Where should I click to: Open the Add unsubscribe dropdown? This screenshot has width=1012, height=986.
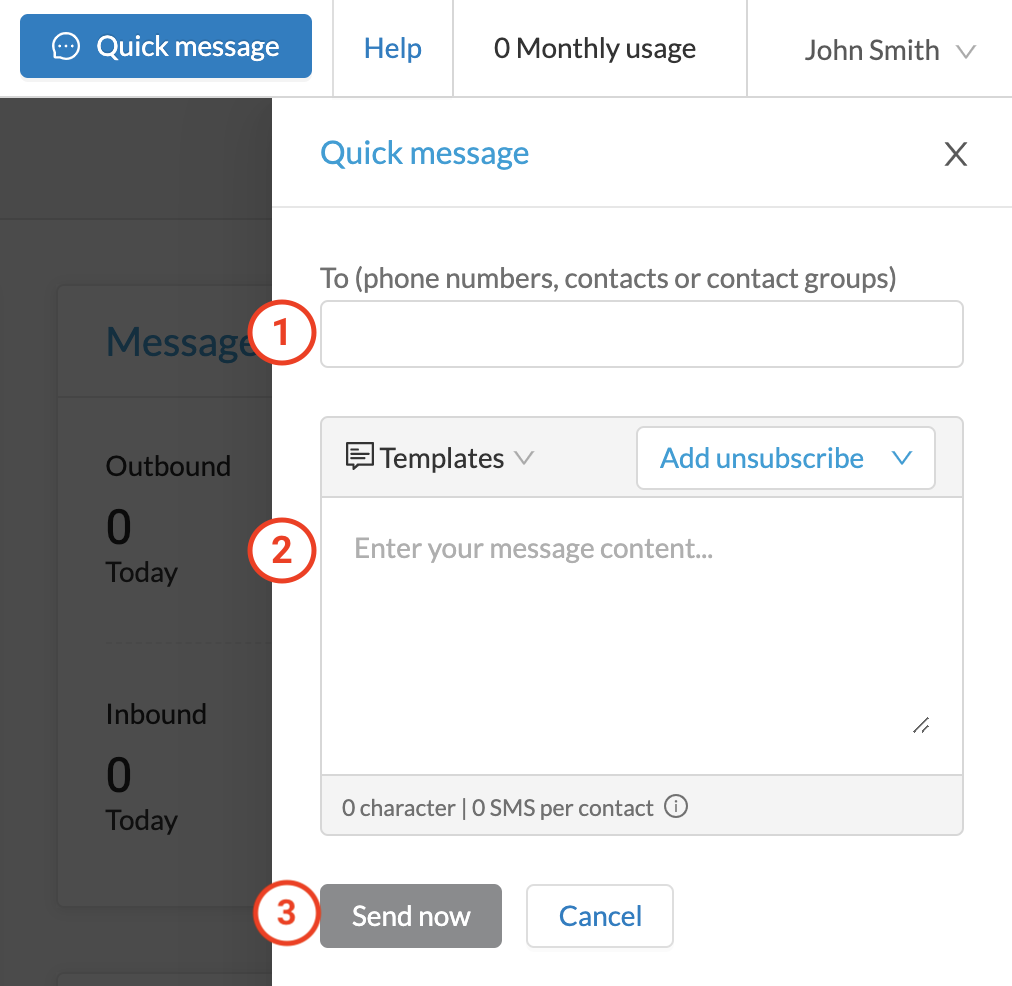click(x=785, y=458)
